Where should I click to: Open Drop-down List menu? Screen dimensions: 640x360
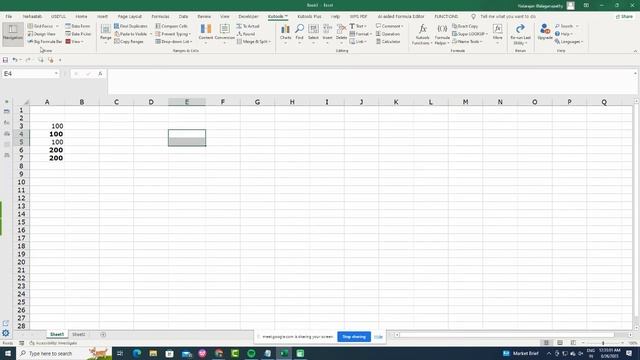(x=174, y=42)
